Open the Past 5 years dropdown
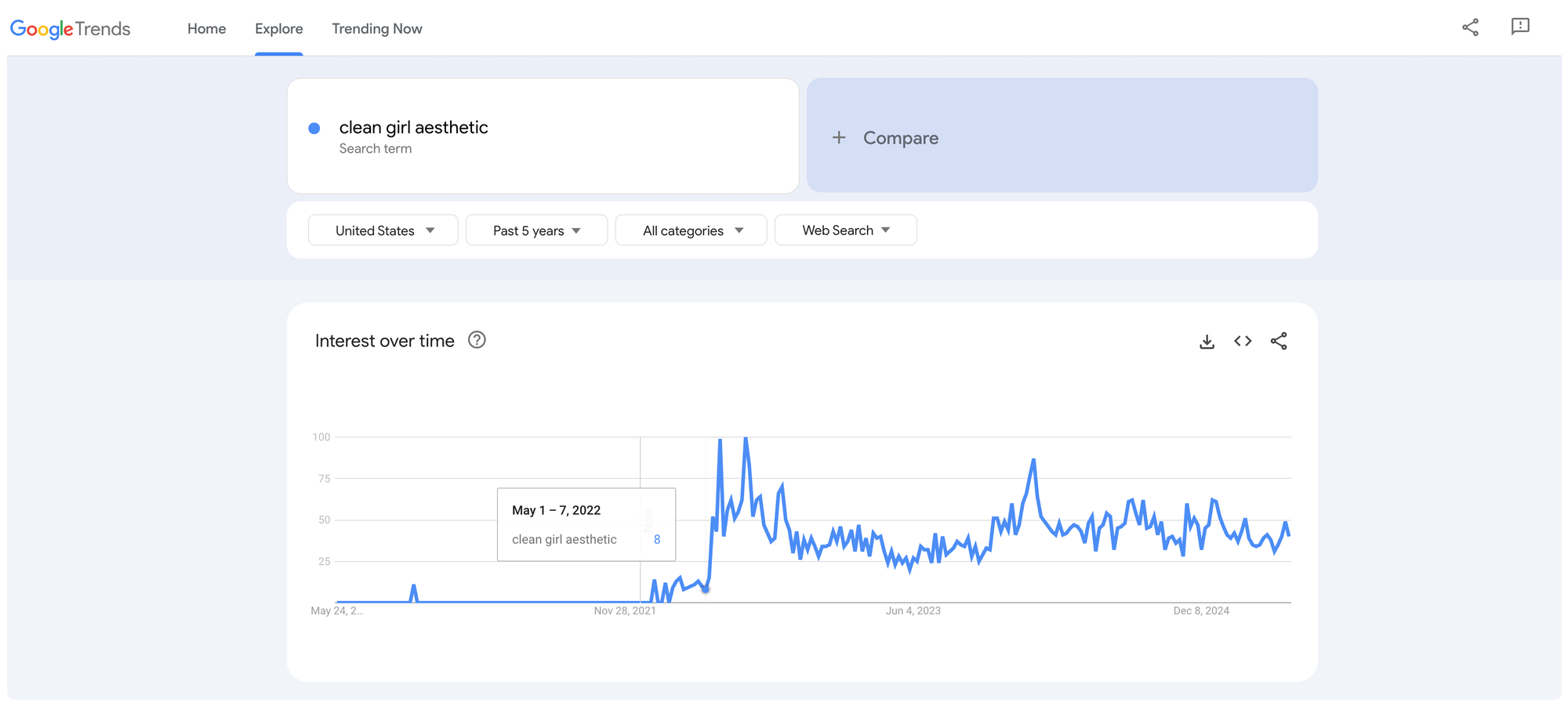The image size is (1568, 706). pos(536,230)
